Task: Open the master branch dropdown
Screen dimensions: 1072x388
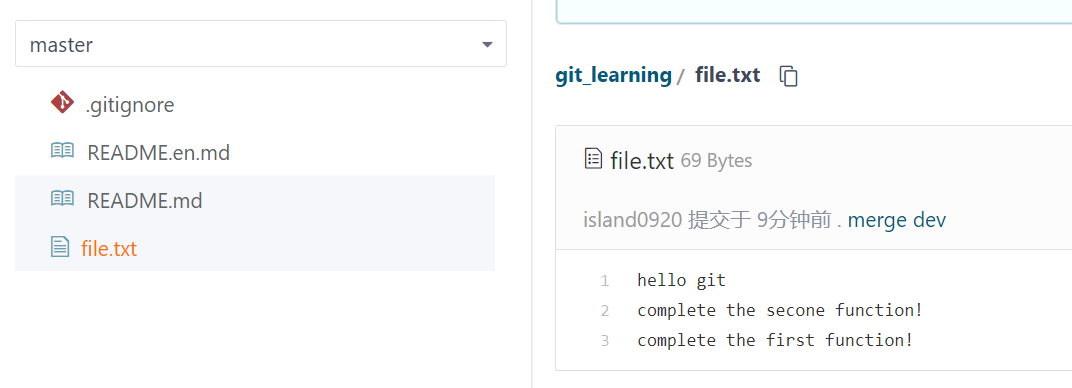Action: click(260, 44)
